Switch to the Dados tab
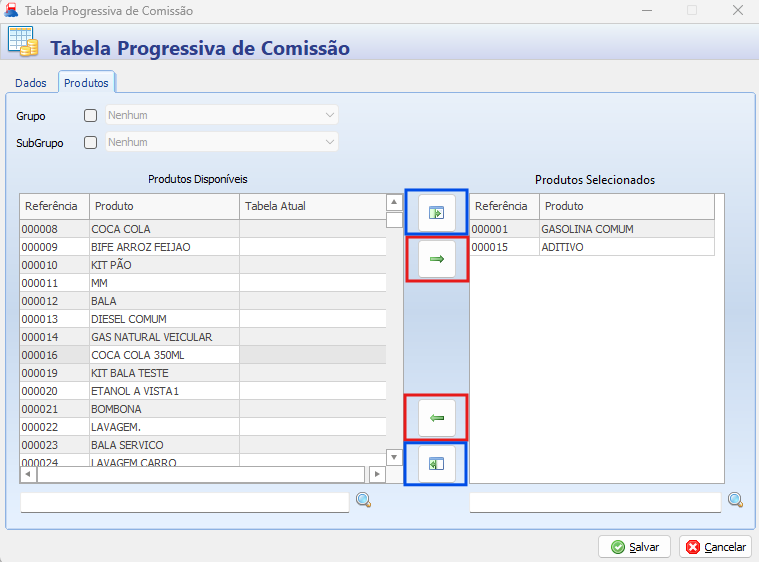 click(x=31, y=83)
